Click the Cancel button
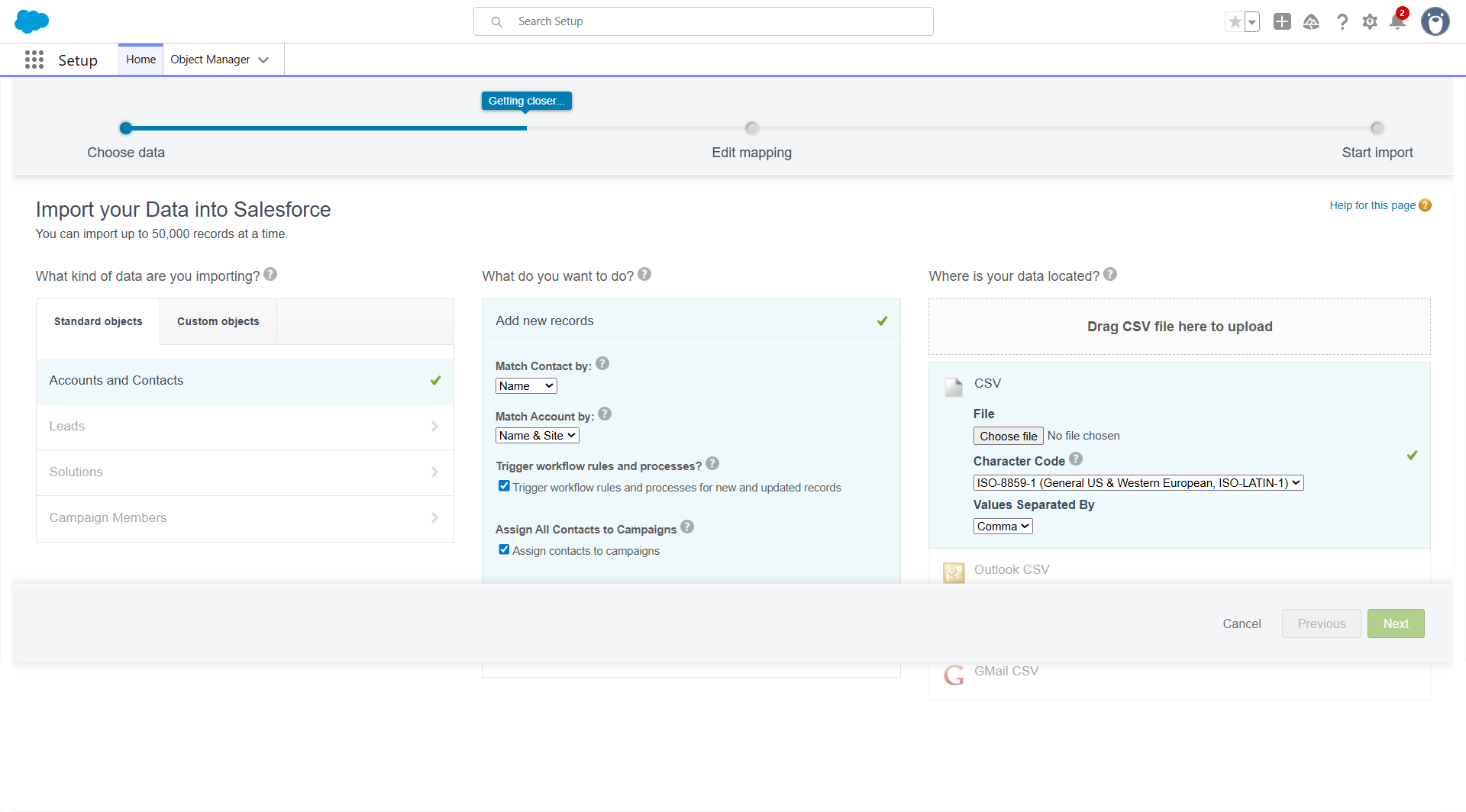 (x=1242, y=623)
